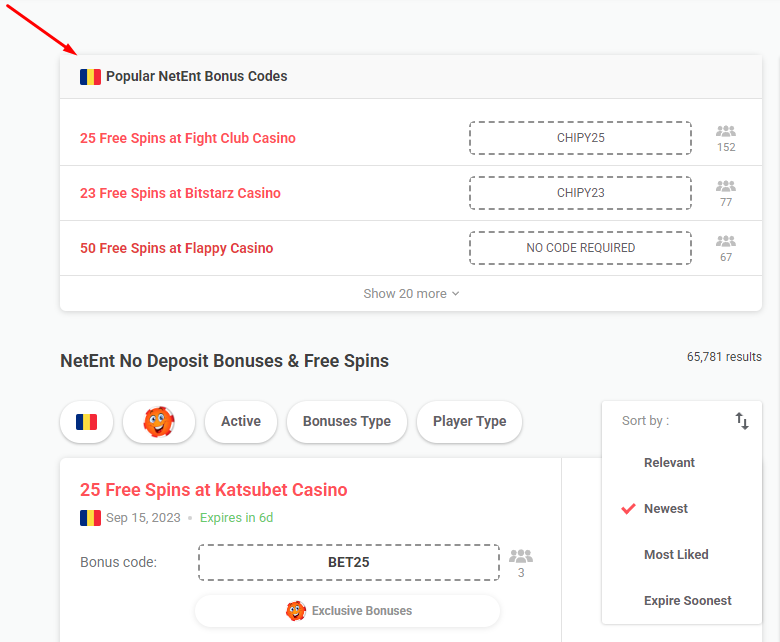Viewport: 780px width, 642px height.
Task: Expand Show 20 more bonus codes
Action: pos(411,294)
